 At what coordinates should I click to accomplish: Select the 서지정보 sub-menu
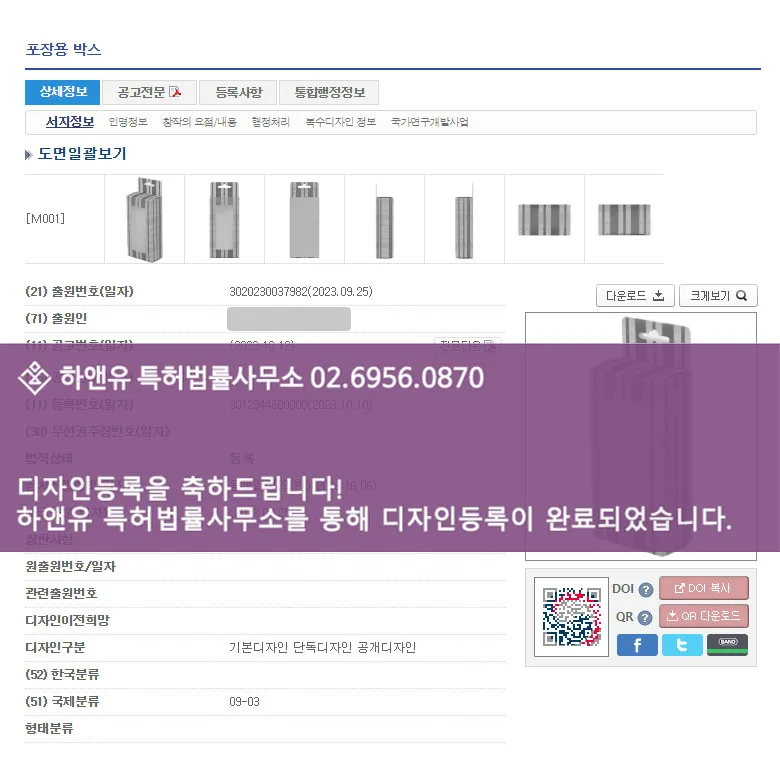[70, 122]
